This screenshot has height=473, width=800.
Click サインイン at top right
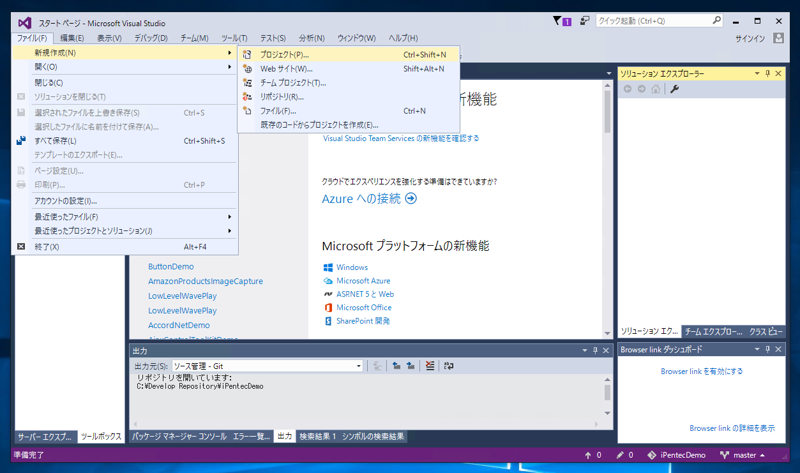coord(750,38)
